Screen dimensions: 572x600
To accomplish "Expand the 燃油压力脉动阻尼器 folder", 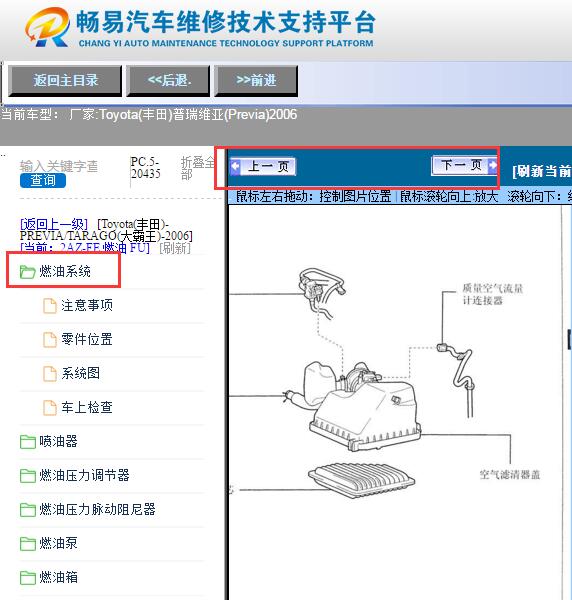I will coord(97,509).
